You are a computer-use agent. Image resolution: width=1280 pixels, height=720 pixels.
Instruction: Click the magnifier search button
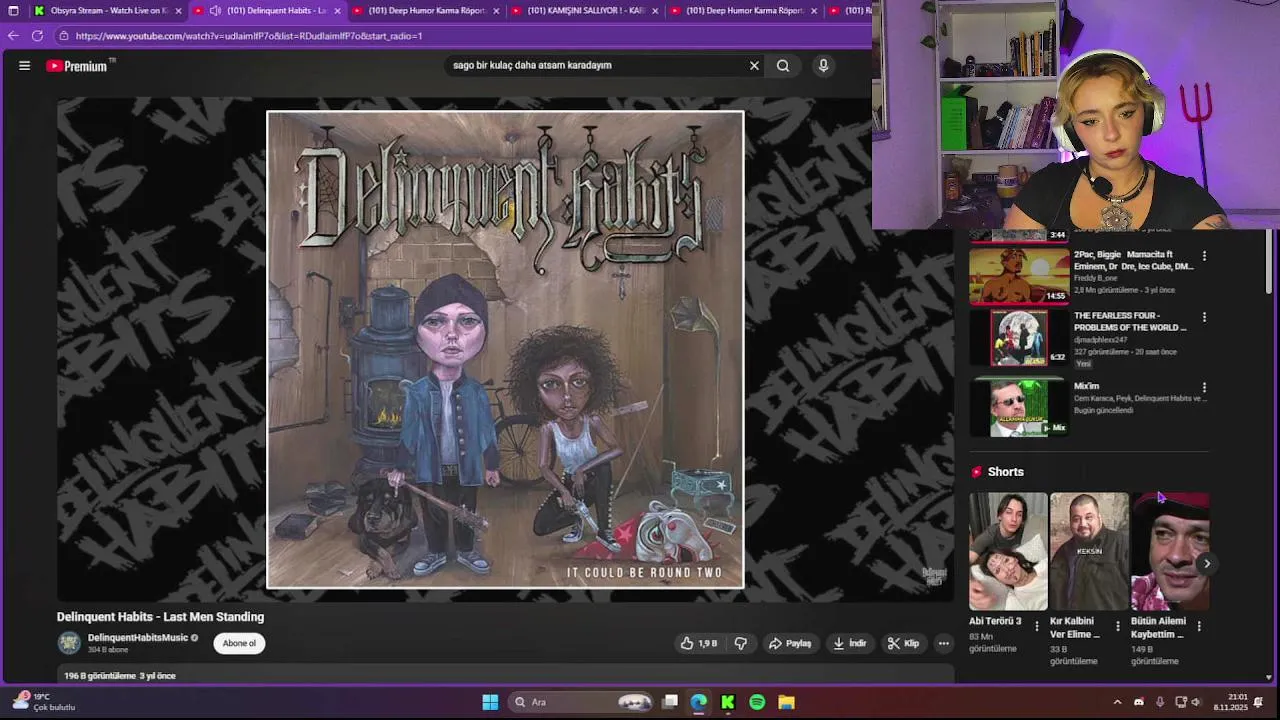click(x=783, y=66)
